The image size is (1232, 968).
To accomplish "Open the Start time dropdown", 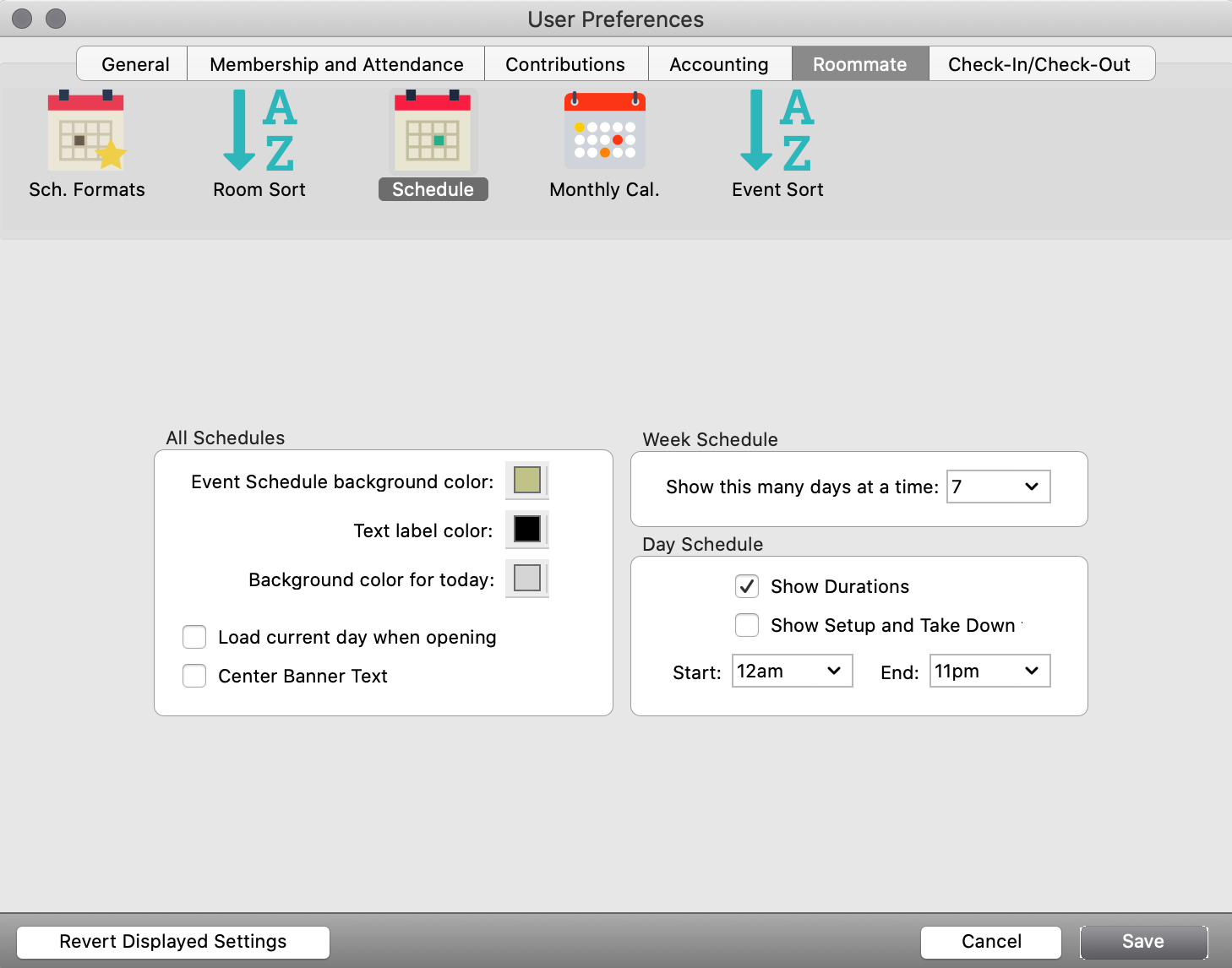I will [x=792, y=672].
